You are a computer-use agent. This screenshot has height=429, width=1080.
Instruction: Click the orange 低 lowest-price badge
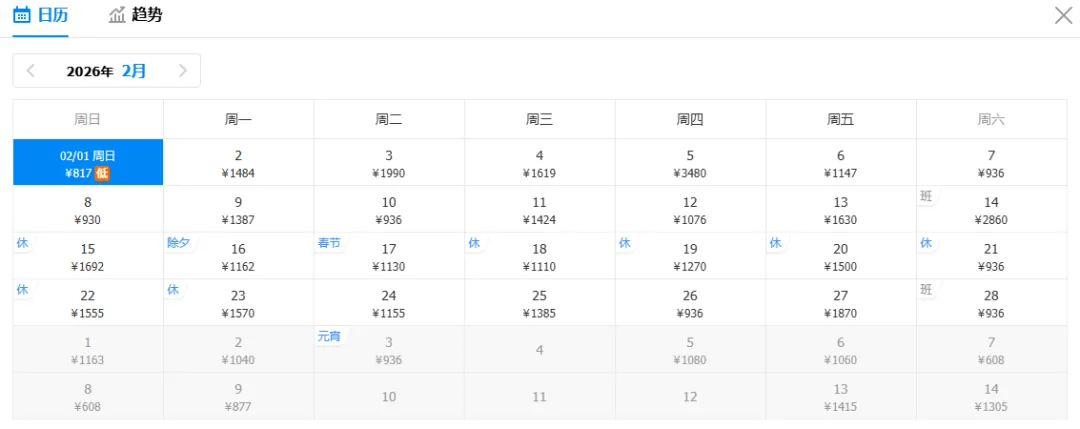[x=102, y=173]
